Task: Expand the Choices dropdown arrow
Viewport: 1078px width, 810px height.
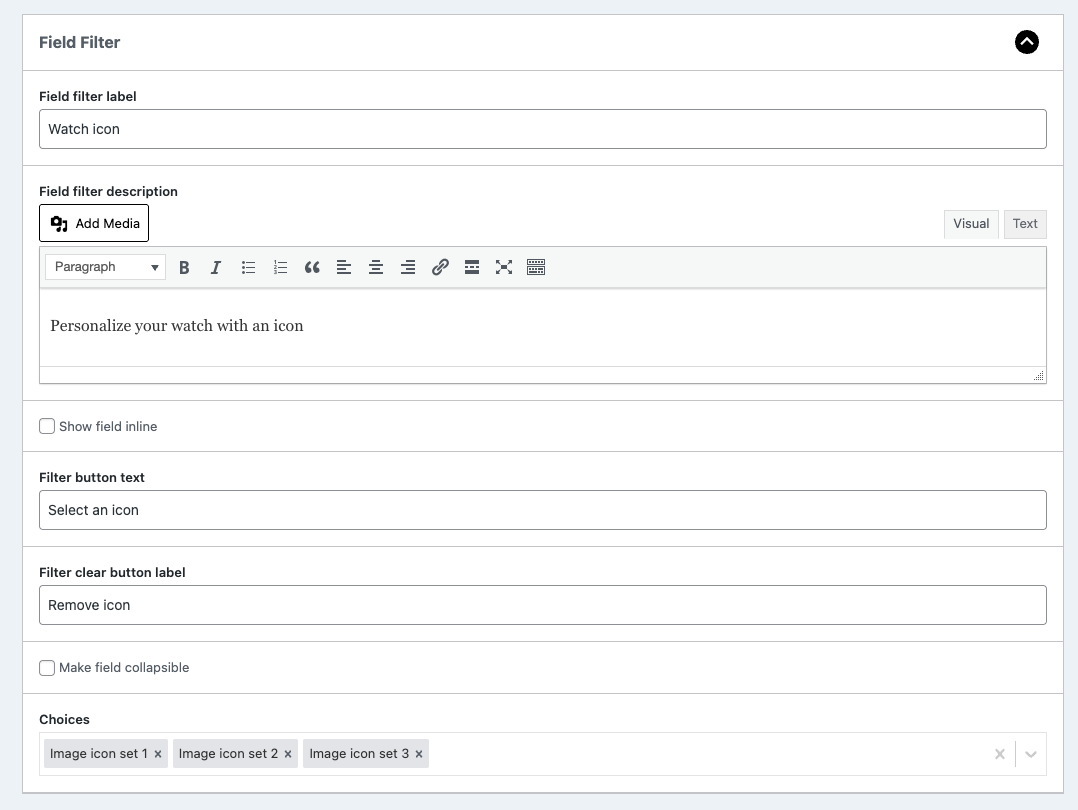Action: coord(1031,754)
